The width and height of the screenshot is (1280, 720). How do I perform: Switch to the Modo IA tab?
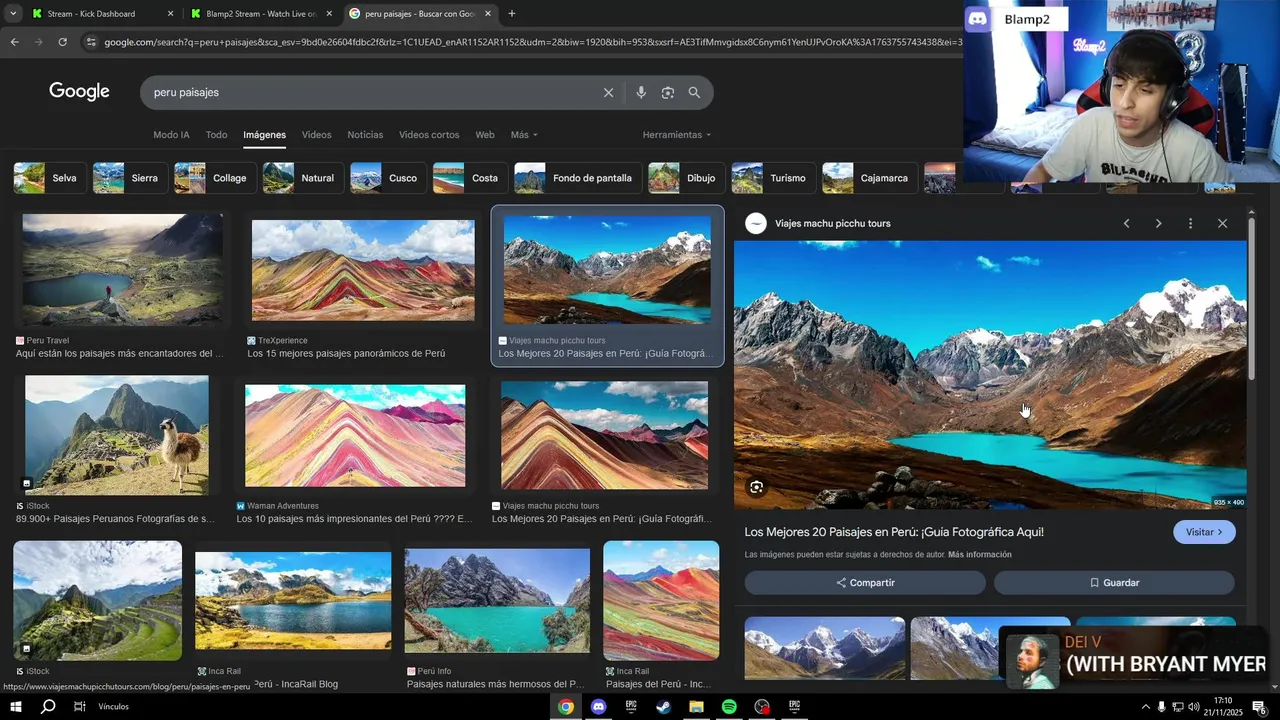tap(171, 135)
